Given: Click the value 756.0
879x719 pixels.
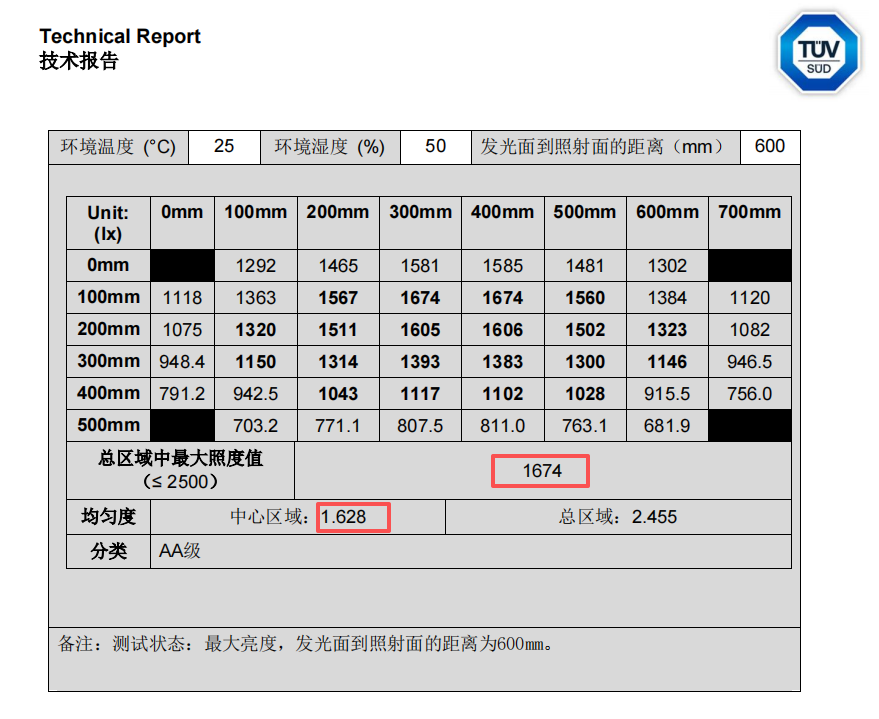Looking at the screenshot, I should [x=750, y=393].
